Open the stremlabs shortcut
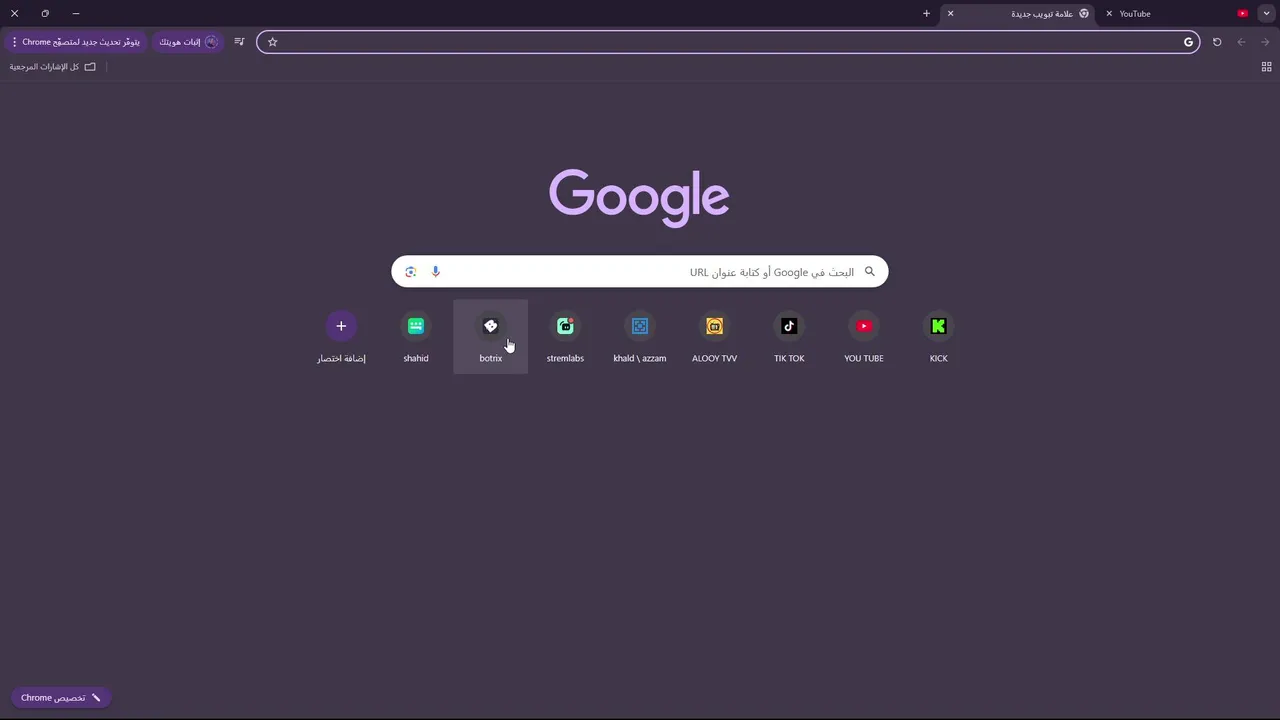 (x=565, y=337)
